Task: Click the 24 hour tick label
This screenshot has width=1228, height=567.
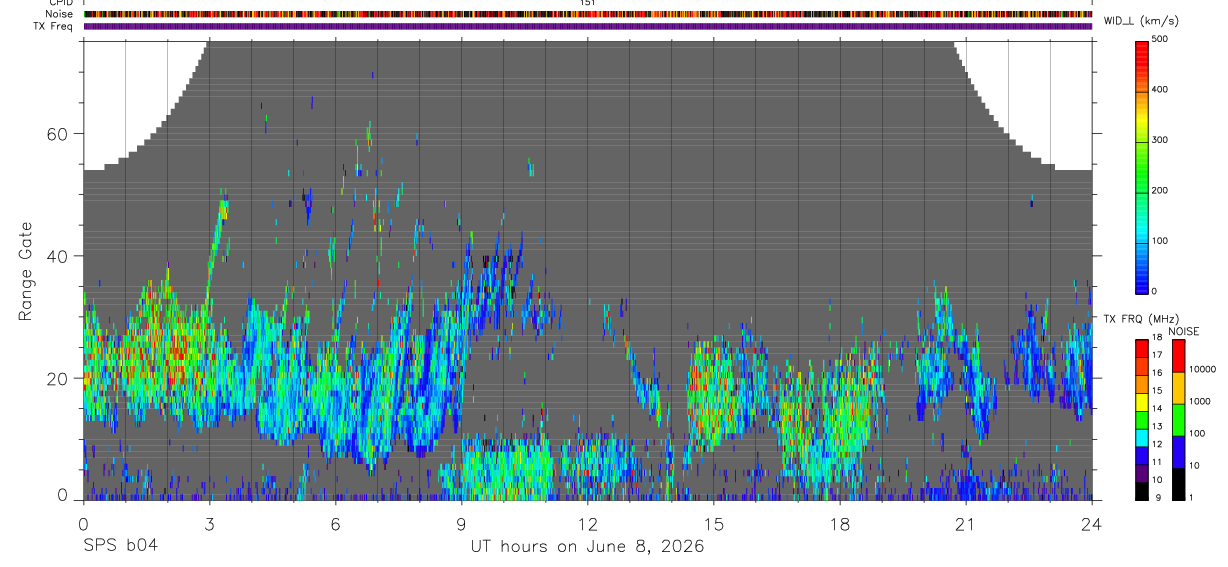Action: [1091, 523]
